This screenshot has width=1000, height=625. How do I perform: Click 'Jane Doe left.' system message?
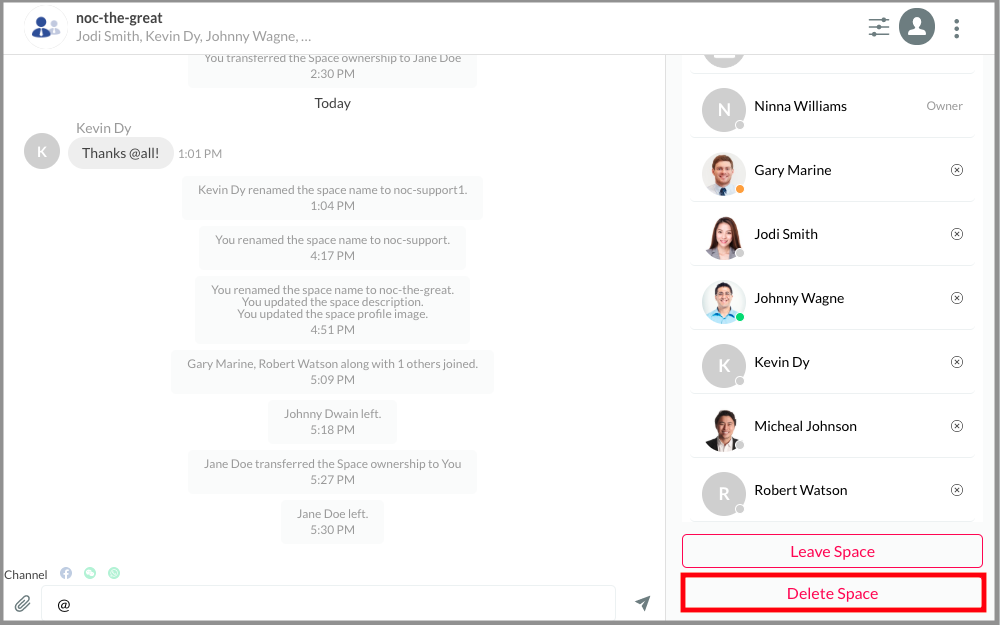pyautogui.click(x=332, y=521)
